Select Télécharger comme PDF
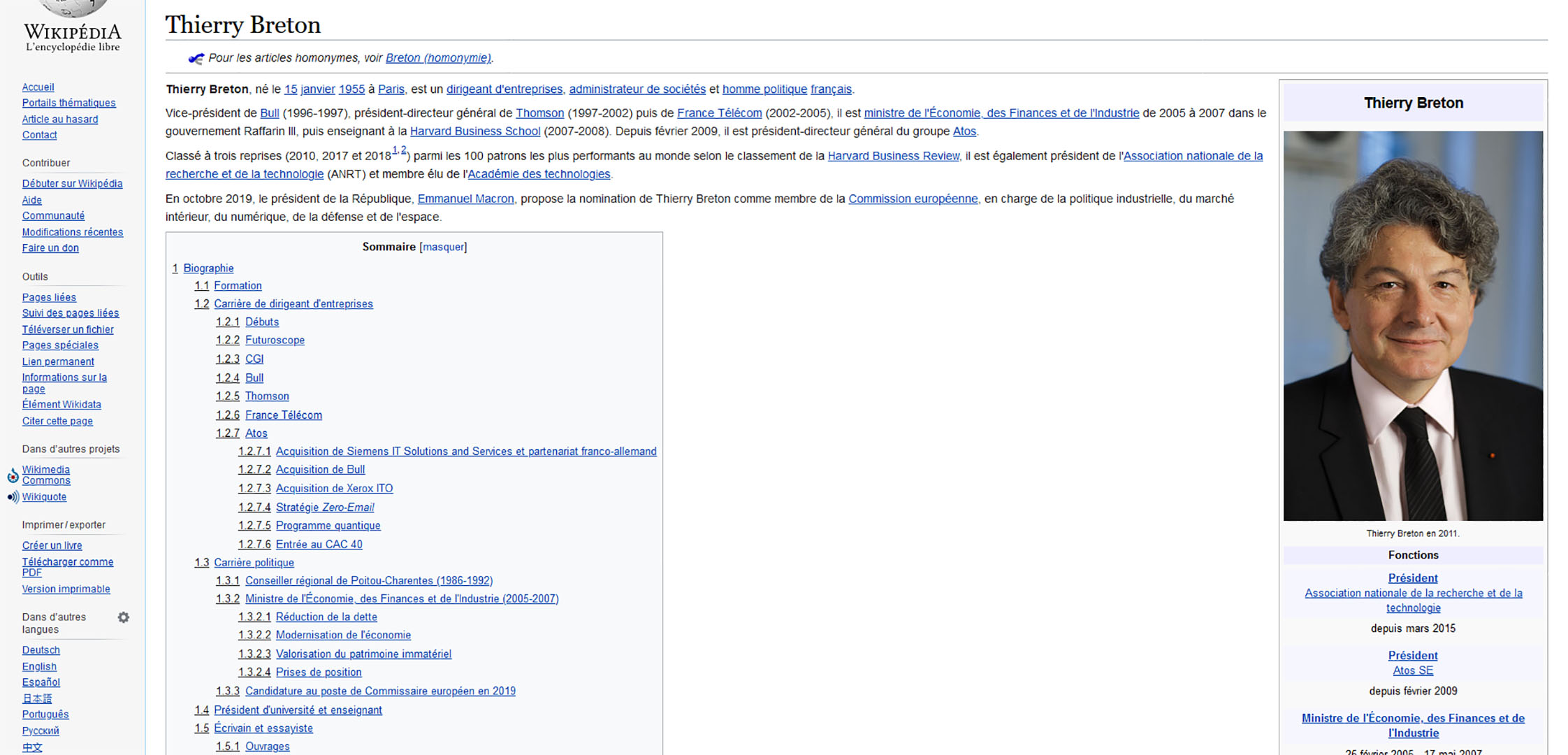 pyautogui.click(x=68, y=567)
